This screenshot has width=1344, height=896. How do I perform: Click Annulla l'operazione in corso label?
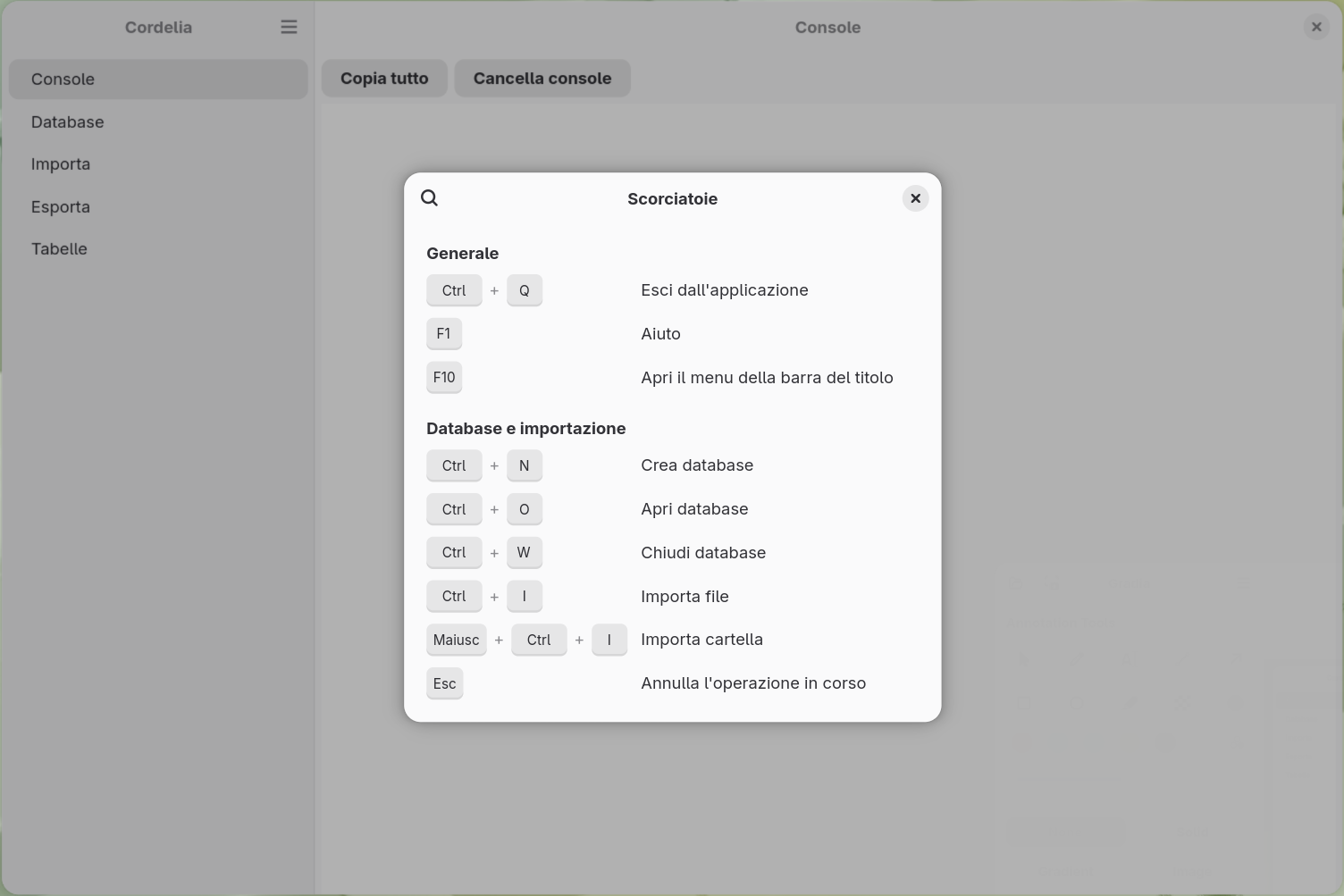pyautogui.click(x=753, y=682)
